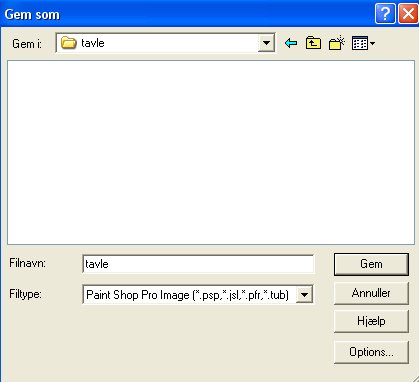The image size is (419, 382).
Task: Open the Options... button
Action: (371, 352)
